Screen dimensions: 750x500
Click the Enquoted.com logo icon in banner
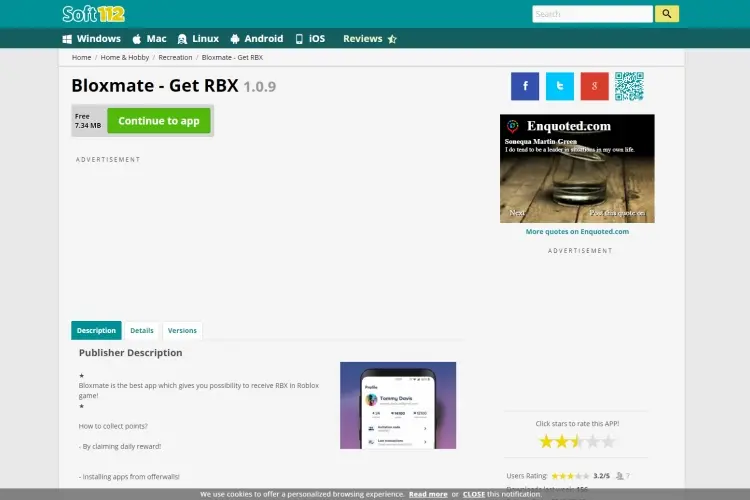click(x=513, y=126)
